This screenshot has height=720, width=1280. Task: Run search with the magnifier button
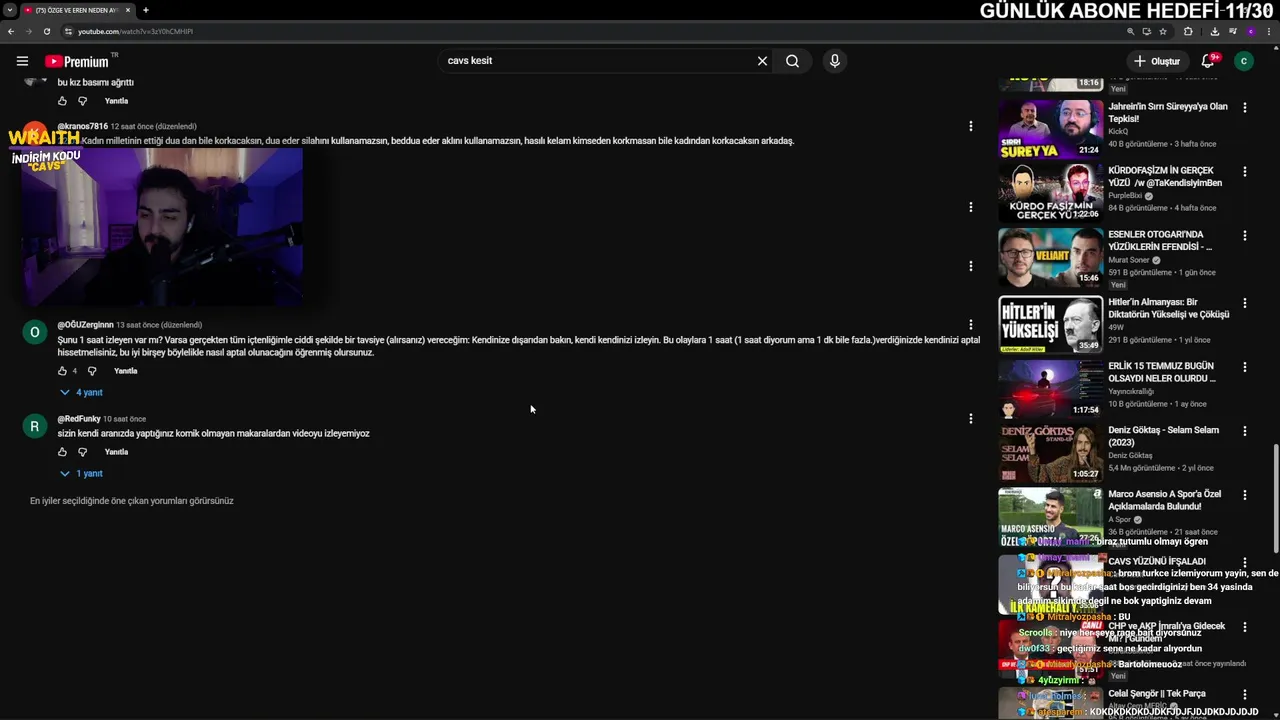(792, 61)
